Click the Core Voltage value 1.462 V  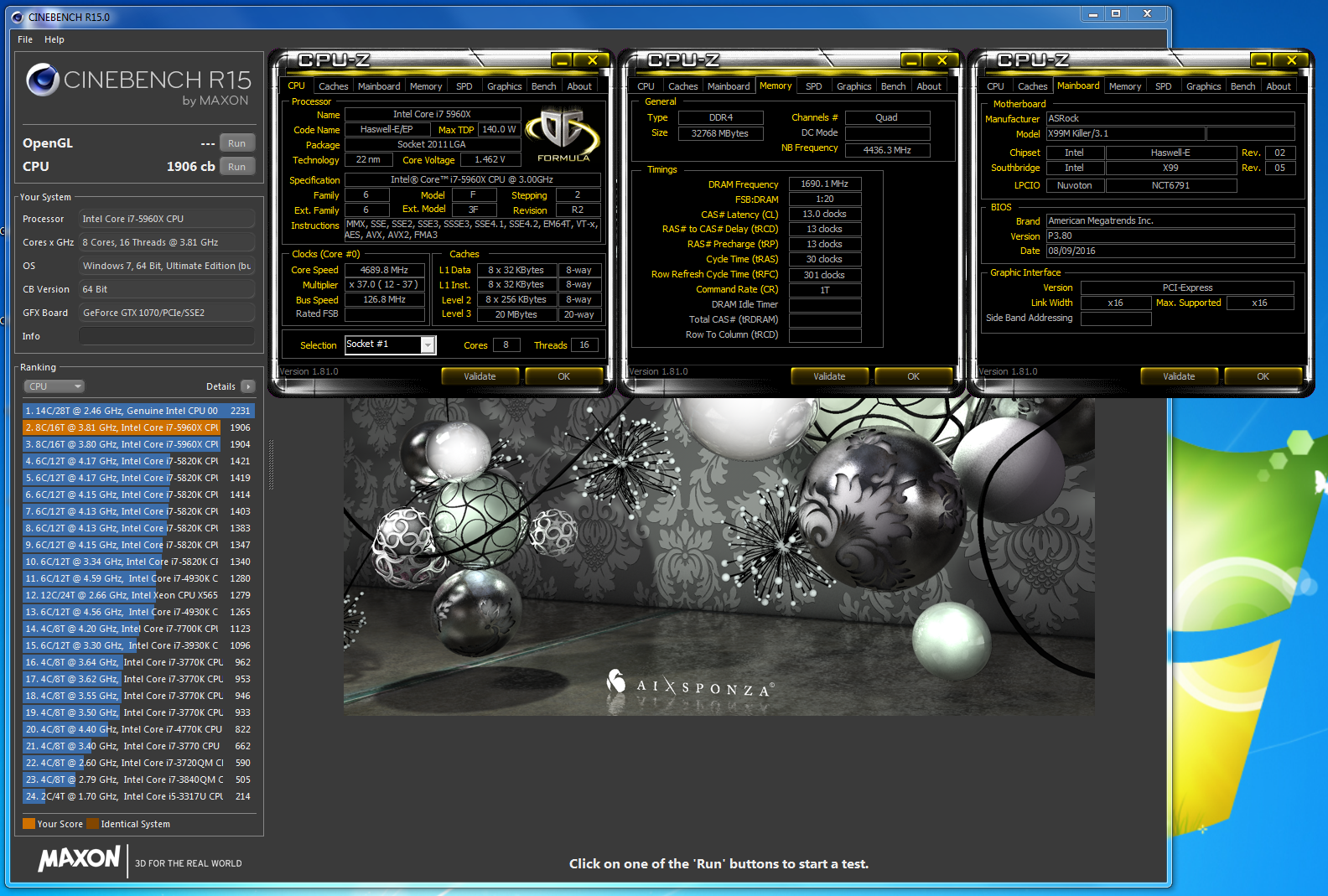pos(490,159)
